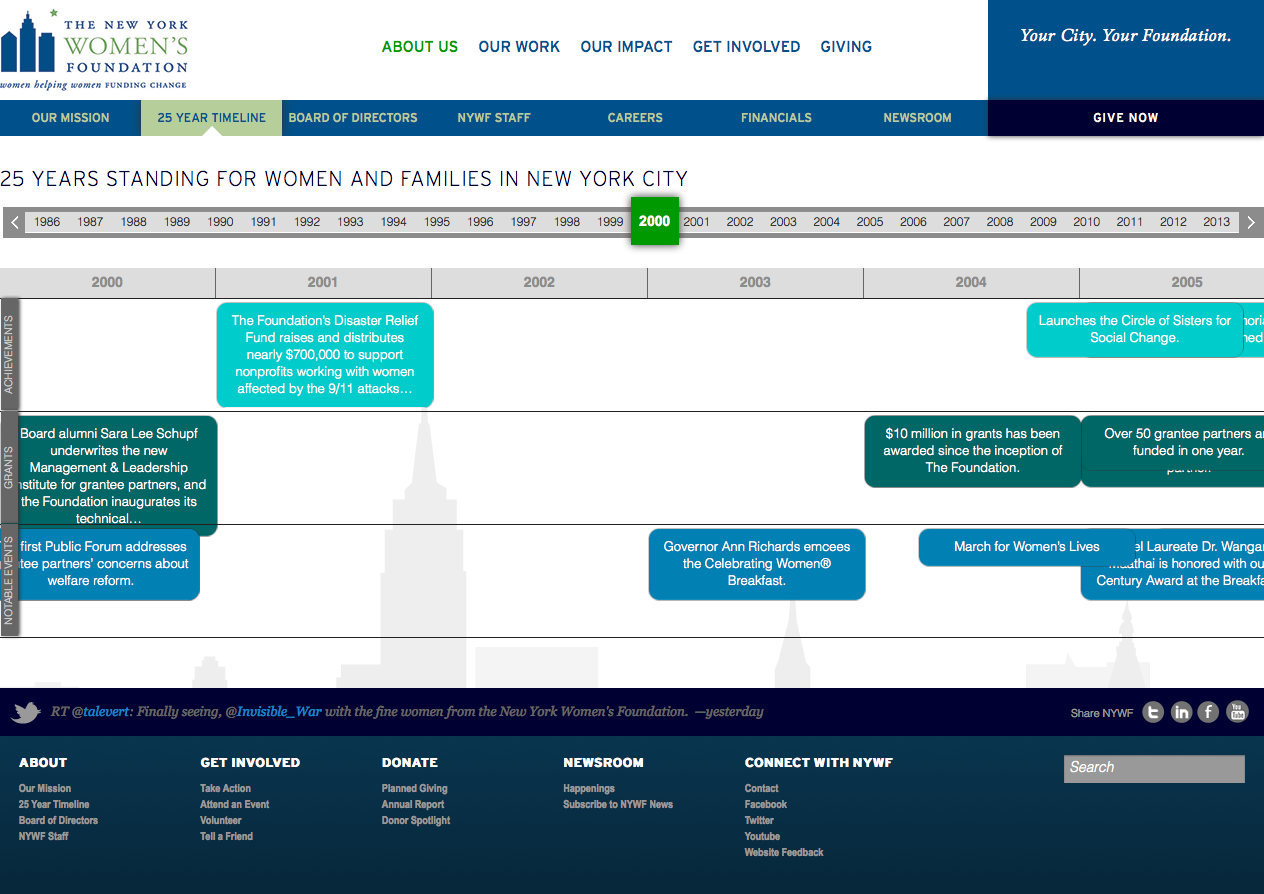Move year strip left with arrow

(14, 222)
